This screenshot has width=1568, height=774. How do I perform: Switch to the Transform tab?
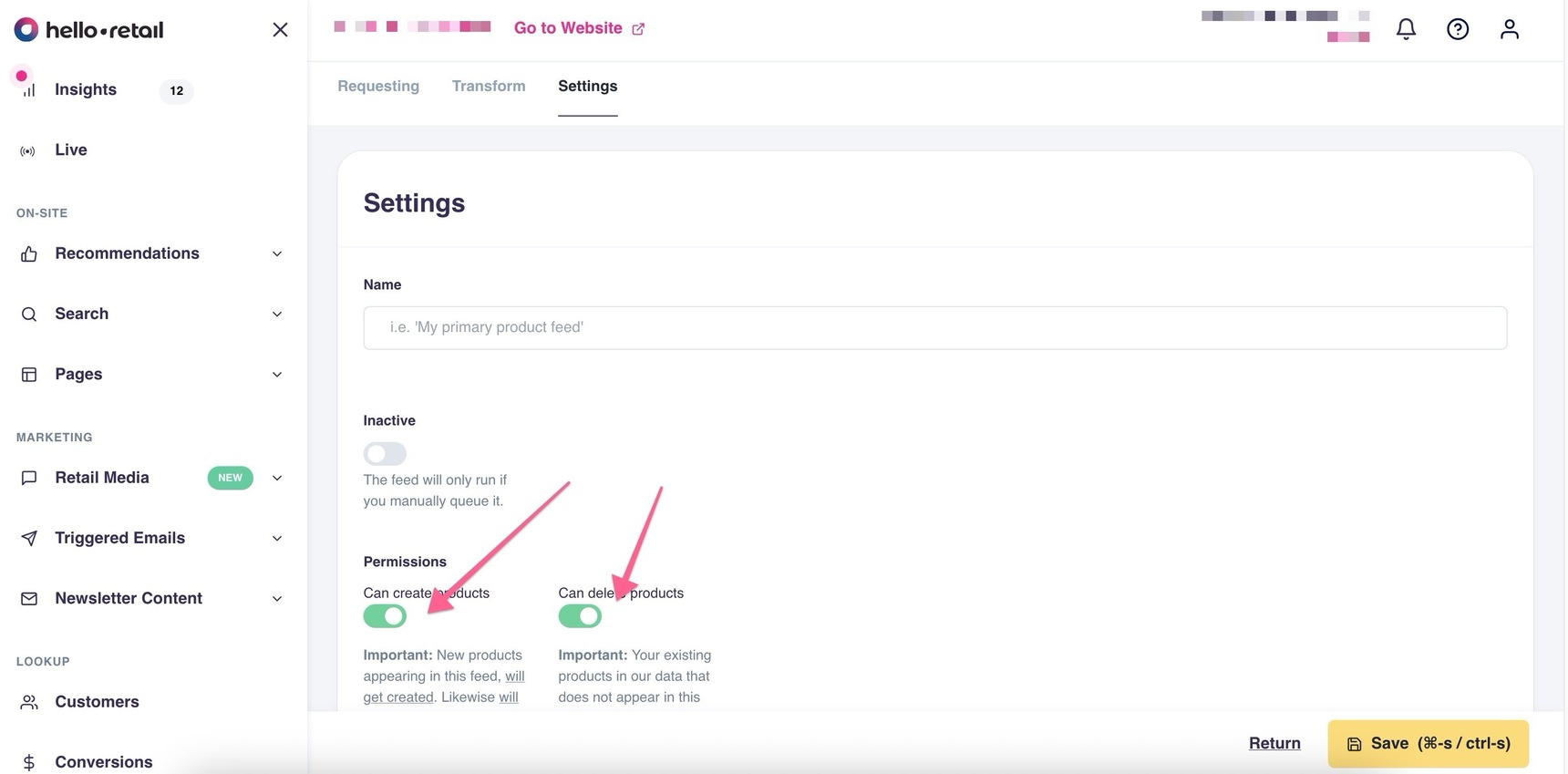pos(489,86)
